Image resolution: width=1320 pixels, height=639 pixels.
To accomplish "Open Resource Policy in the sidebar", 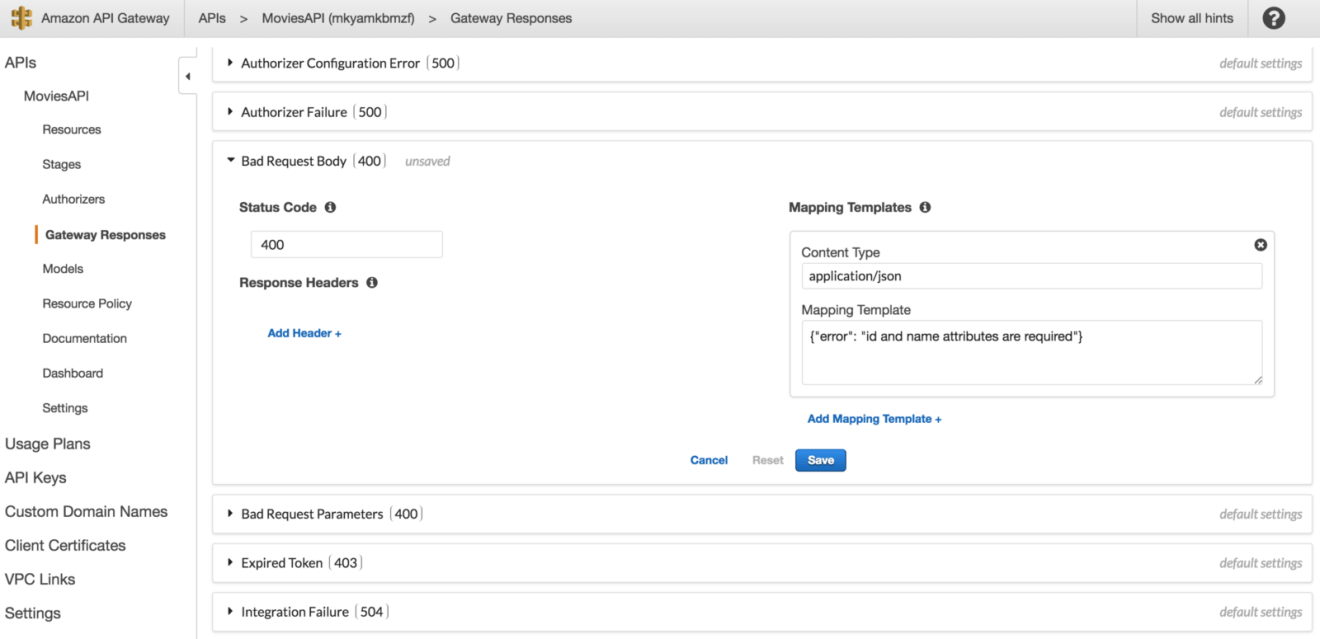I will (x=87, y=304).
